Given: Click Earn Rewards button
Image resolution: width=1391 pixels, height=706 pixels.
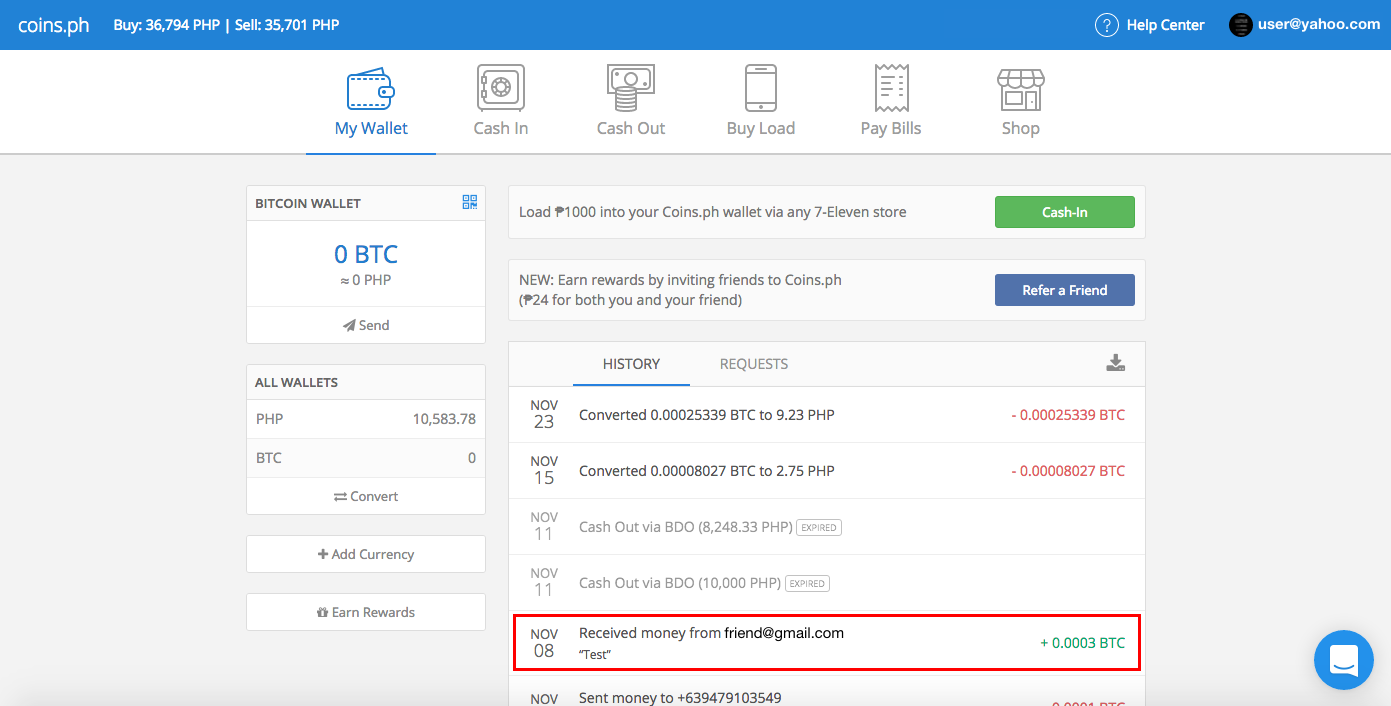Looking at the screenshot, I should coord(366,612).
